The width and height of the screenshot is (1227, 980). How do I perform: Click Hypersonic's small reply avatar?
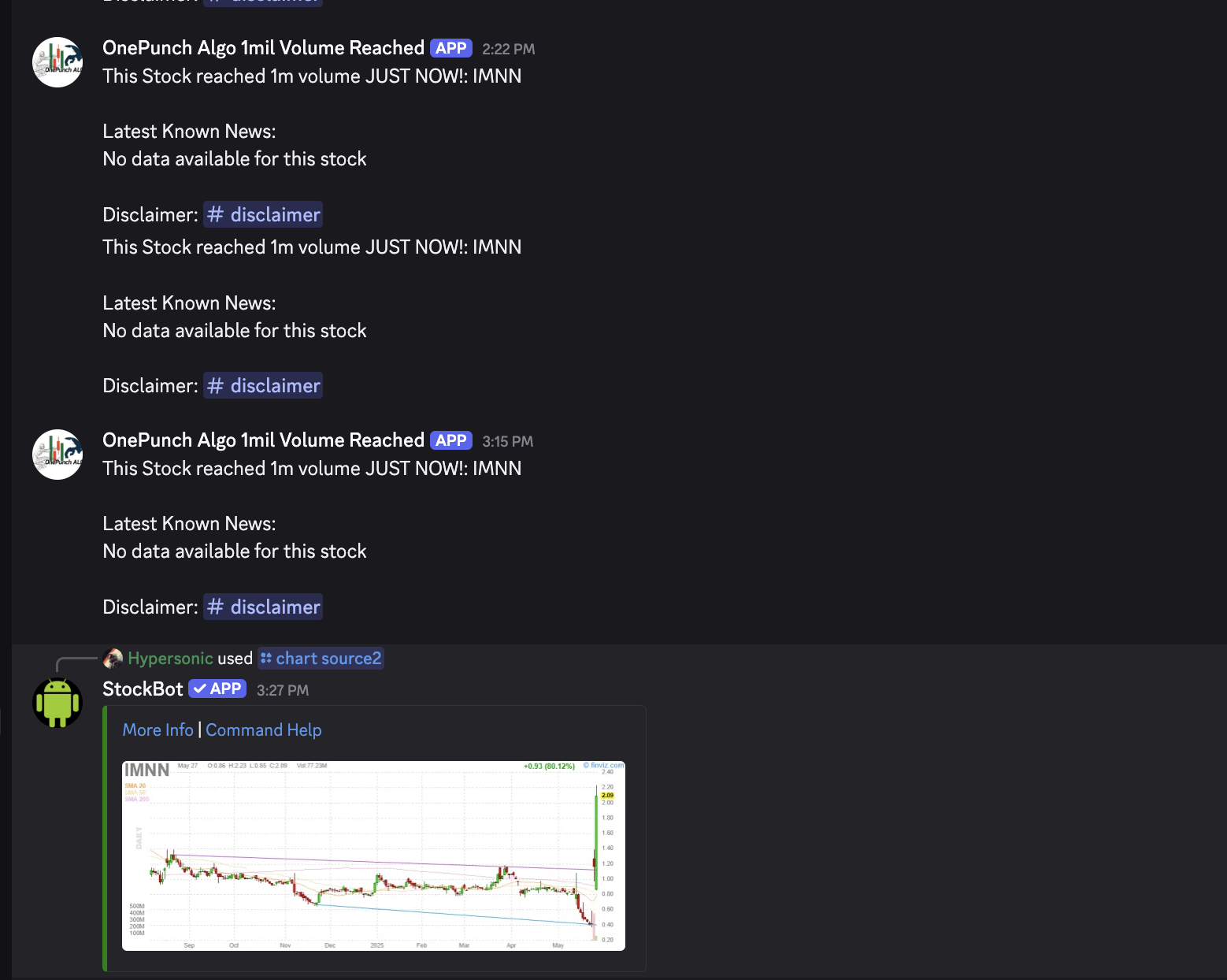[113, 658]
